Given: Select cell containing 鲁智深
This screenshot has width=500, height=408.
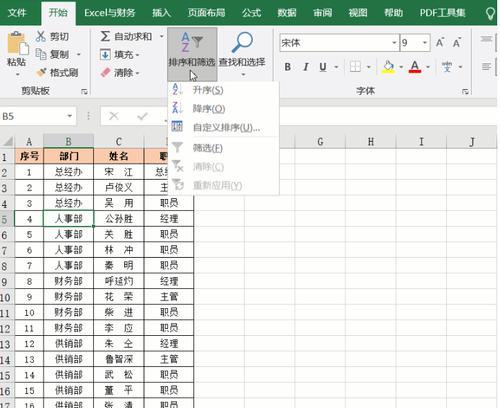Looking at the screenshot, I should pyautogui.click(x=119, y=359).
